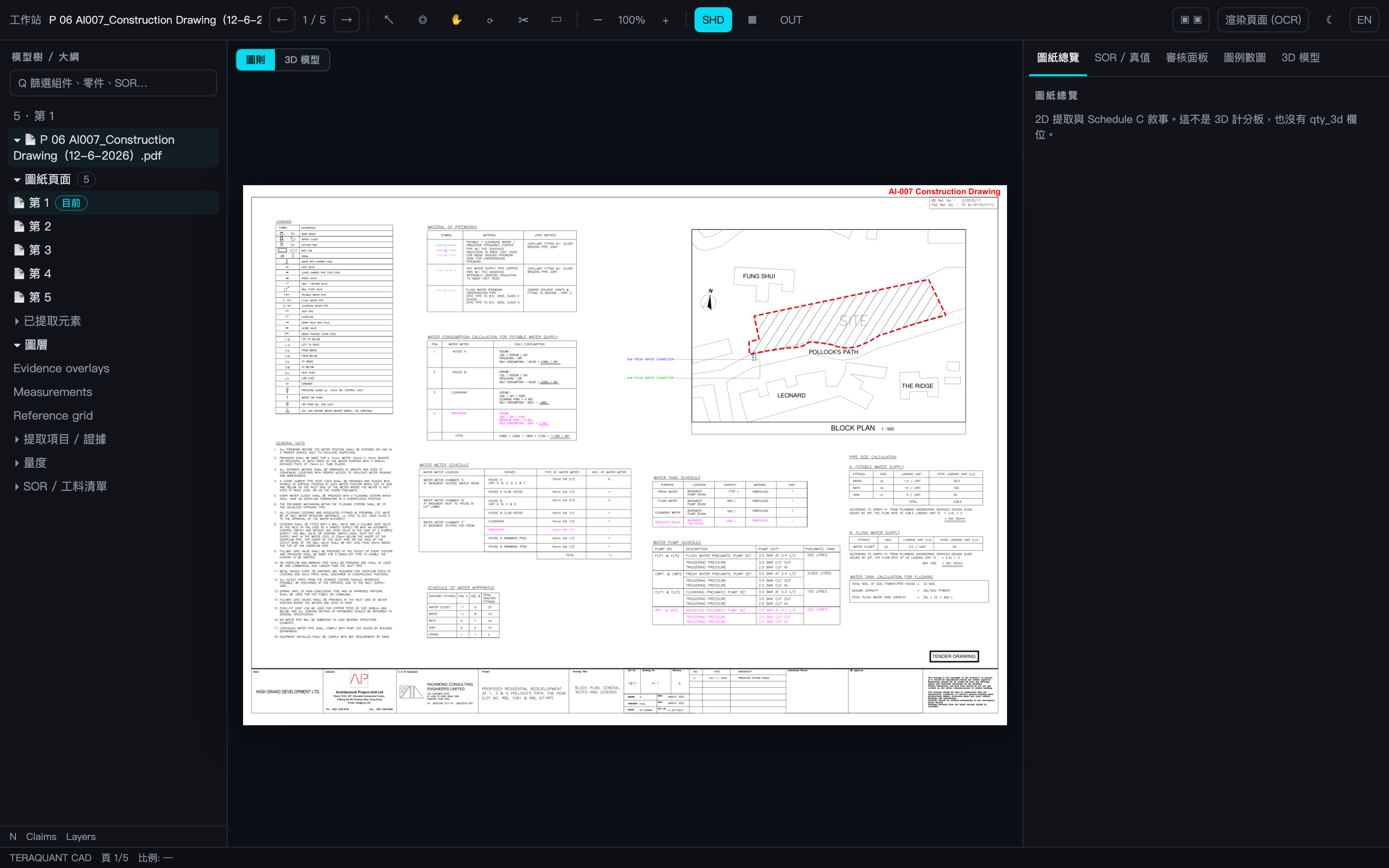The width and height of the screenshot is (1389, 868).
Task: Toggle the split panel layout icon
Action: [1191, 20]
